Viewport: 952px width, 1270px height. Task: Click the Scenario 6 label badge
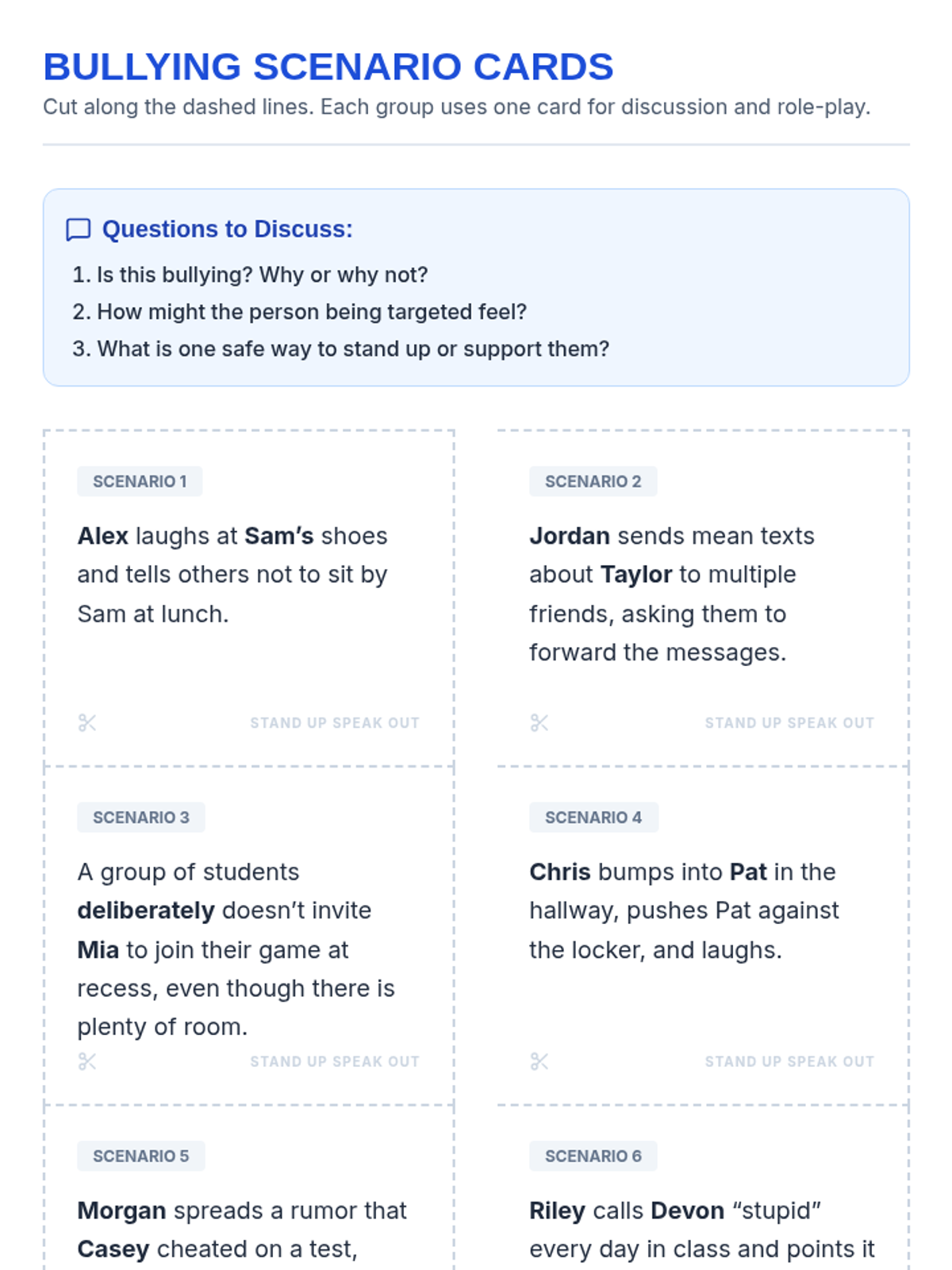click(x=593, y=1156)
